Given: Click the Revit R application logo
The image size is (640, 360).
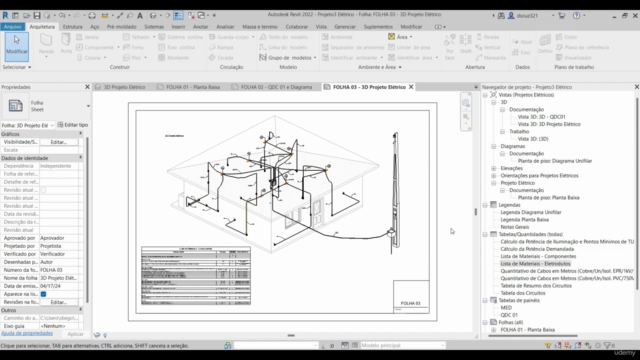Looking at the screenshot, I should tap(5, 16).
